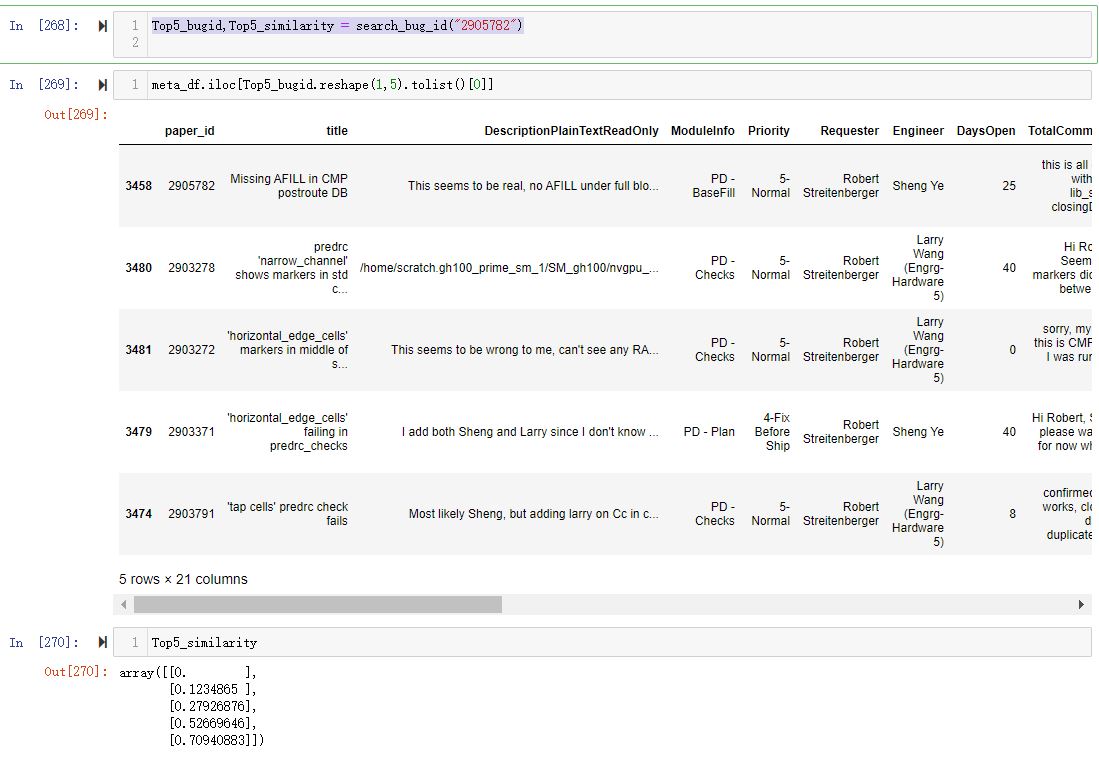Click the DaysOpen column header

[x=985, y=131]
